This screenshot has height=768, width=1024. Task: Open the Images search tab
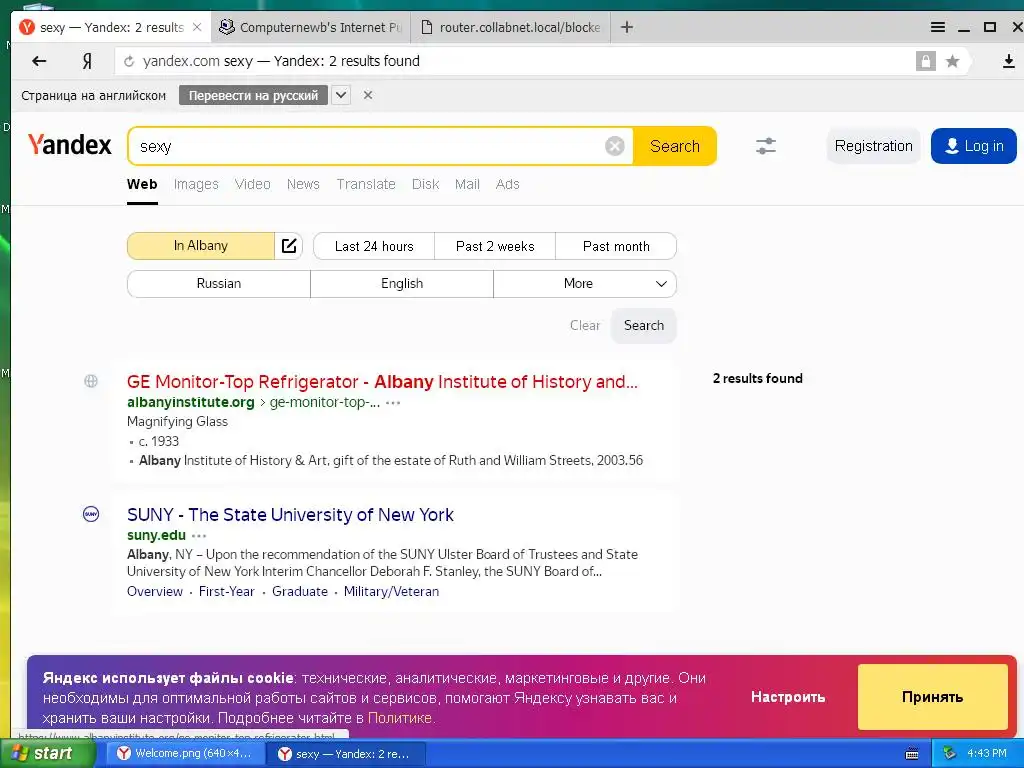(x=196, y=184)
